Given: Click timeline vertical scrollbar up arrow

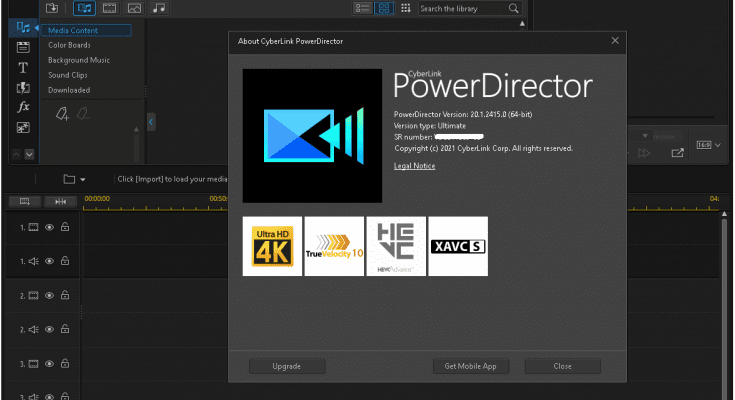Looking at the screenshot, I should point(724,214).
